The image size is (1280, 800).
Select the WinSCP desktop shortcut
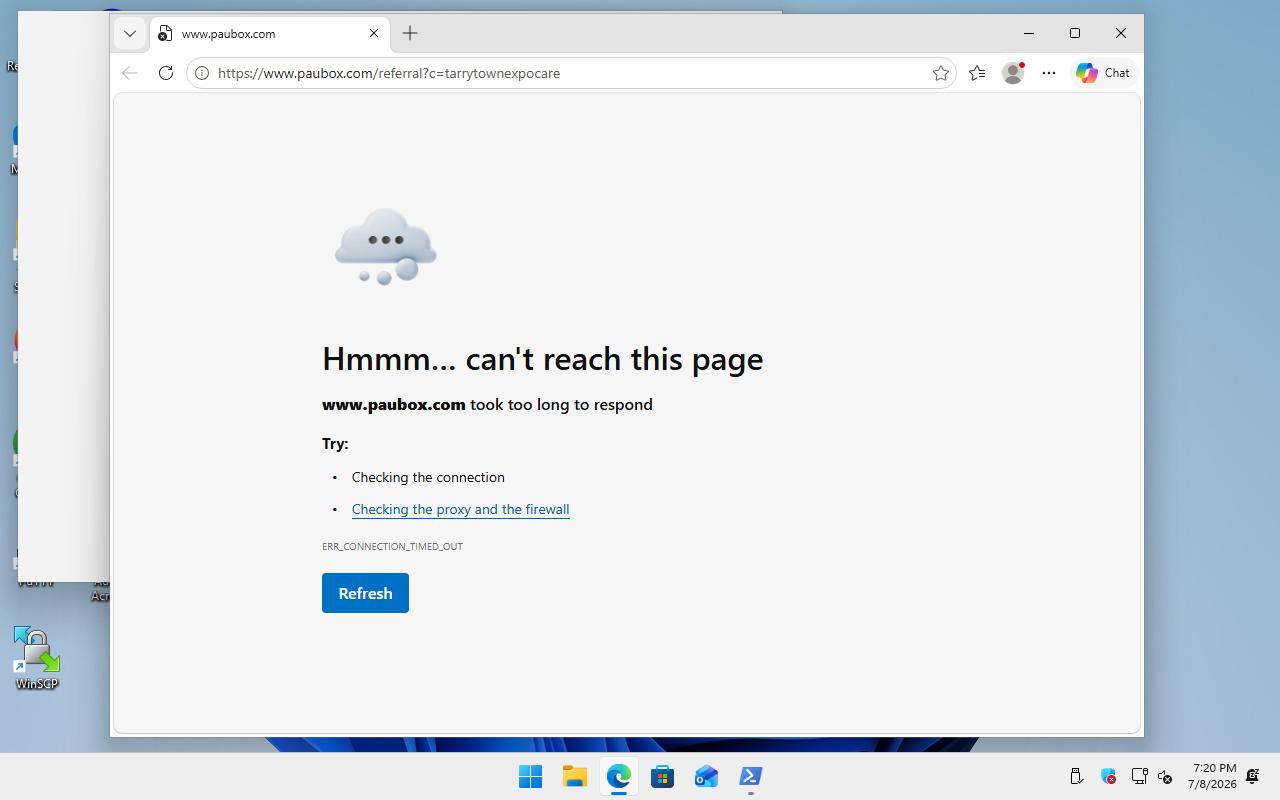(37, 658)
